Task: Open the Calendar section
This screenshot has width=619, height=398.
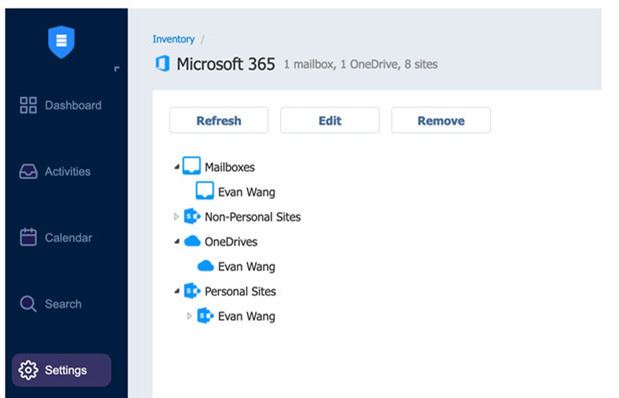Action: click(62, 237)
